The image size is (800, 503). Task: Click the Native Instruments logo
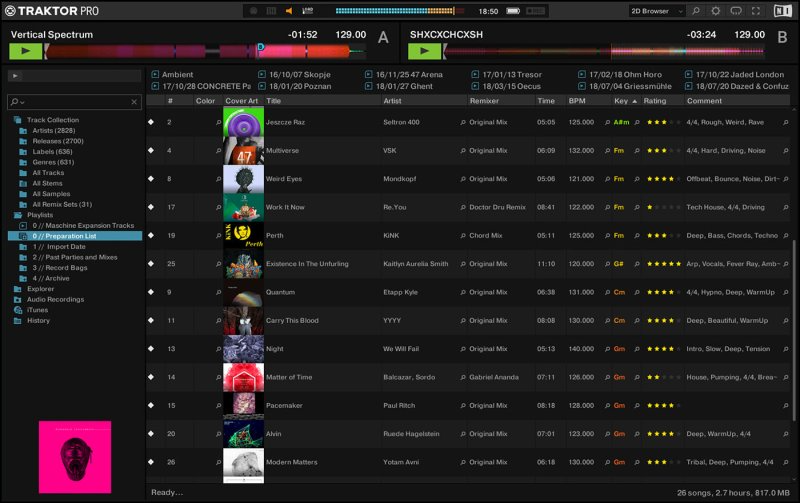pos(784,11)
